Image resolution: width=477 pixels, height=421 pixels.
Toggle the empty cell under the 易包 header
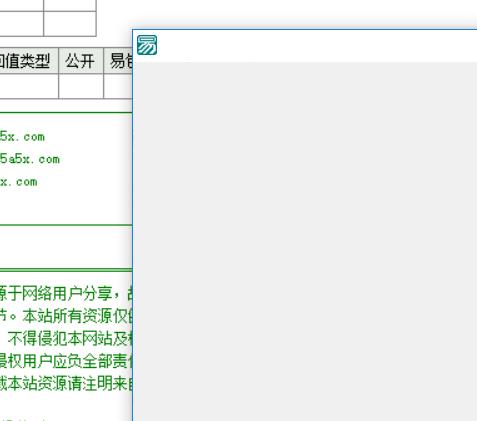point(118,86)
